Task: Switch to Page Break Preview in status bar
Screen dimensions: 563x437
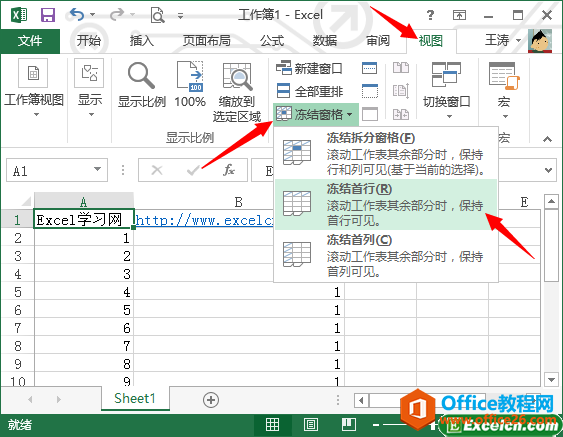Action: tap(348, 425)
